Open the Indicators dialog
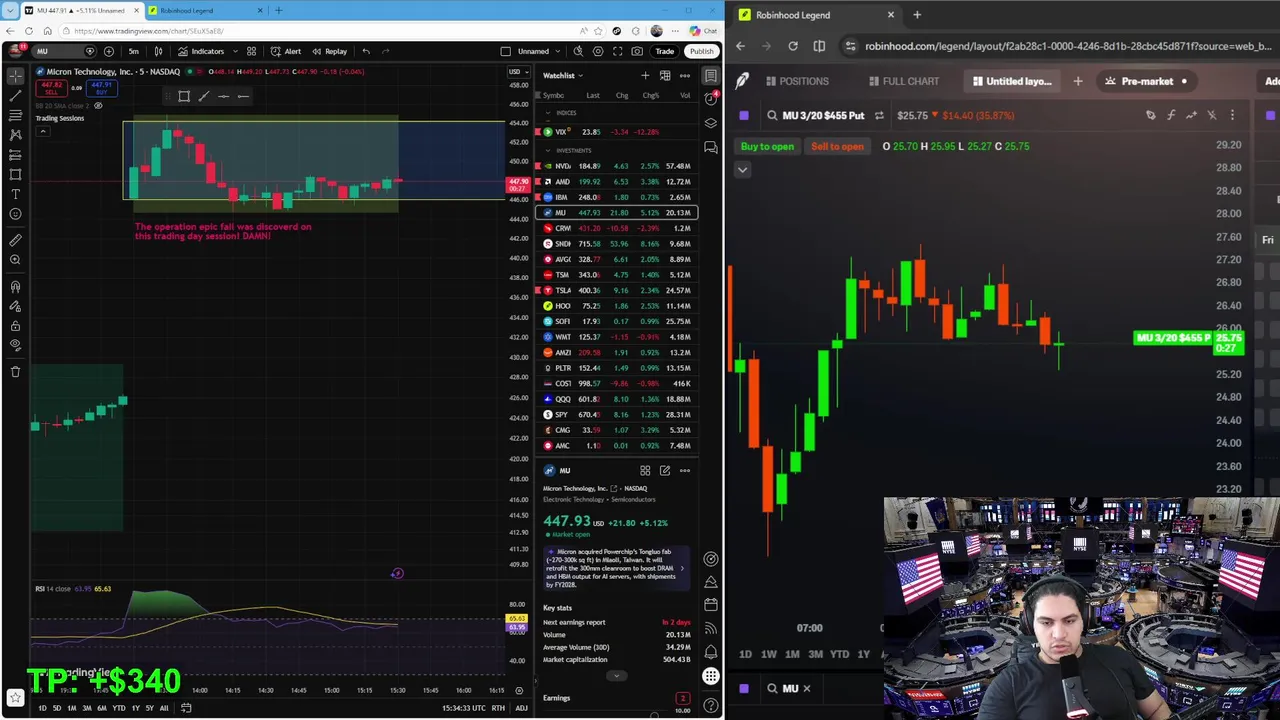The height and width of the screenshot is (720, 1280). click(x=201, y=51)
